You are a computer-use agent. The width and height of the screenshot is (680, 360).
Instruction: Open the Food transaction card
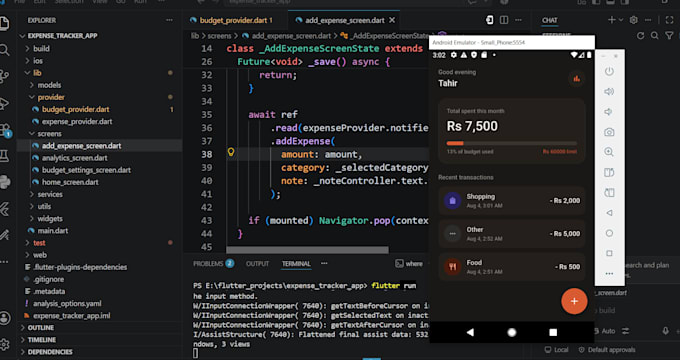click(x=512, y=266)
